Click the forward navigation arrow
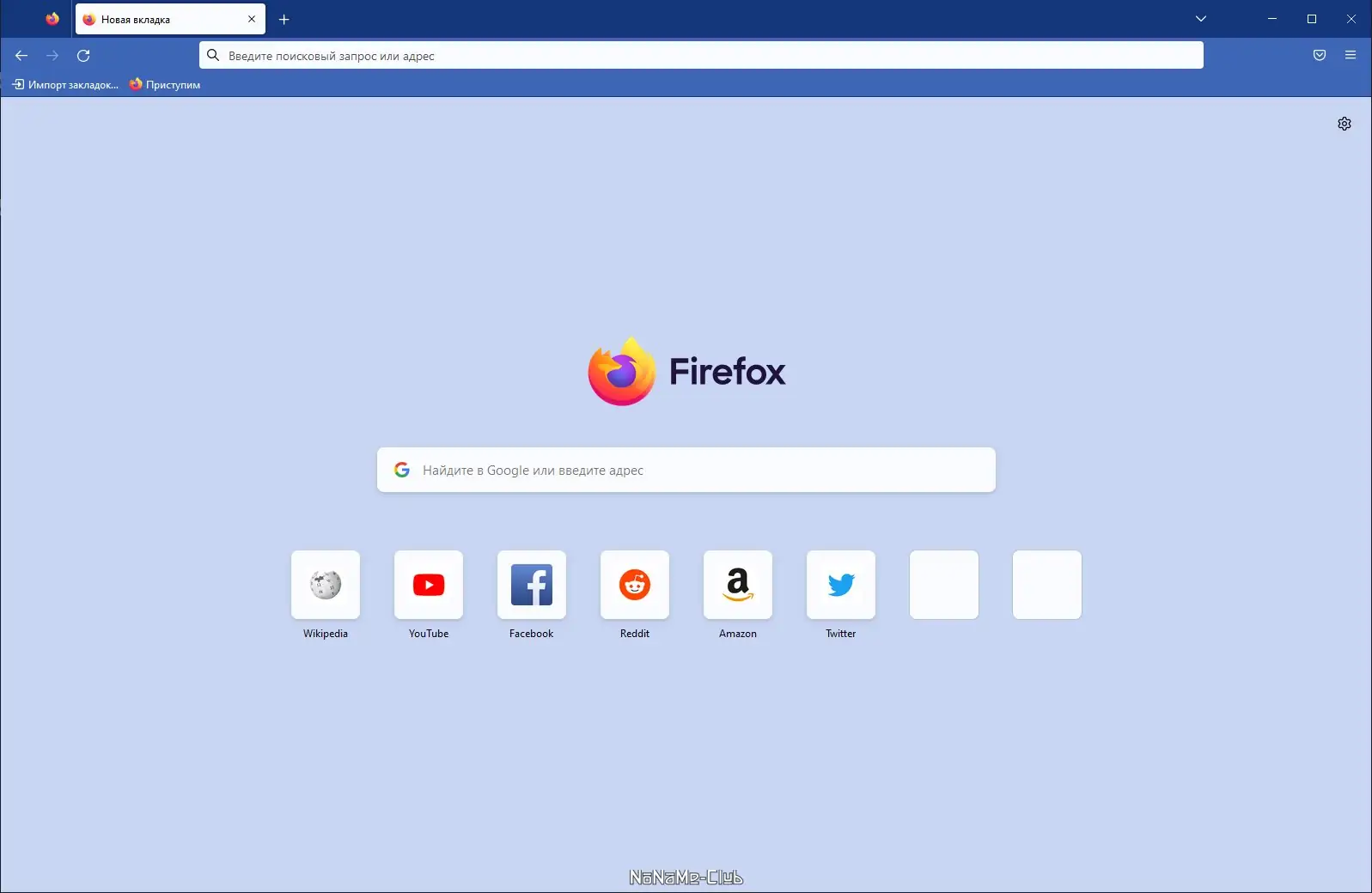Viewport: 1372px width, 893px height. pyautogui.click(x=52, y=56)
